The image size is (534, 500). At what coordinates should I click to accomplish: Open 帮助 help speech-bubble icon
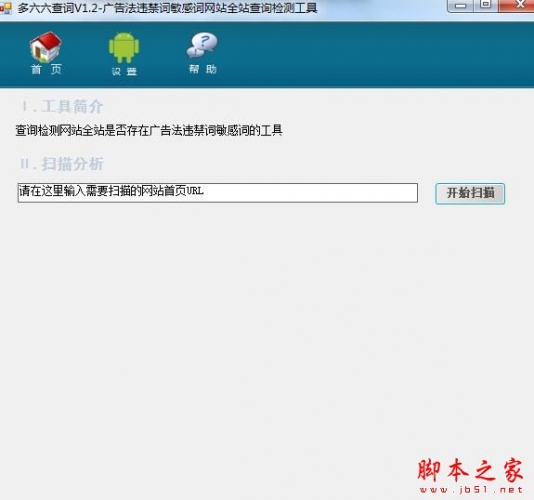[x=202, y=45]
